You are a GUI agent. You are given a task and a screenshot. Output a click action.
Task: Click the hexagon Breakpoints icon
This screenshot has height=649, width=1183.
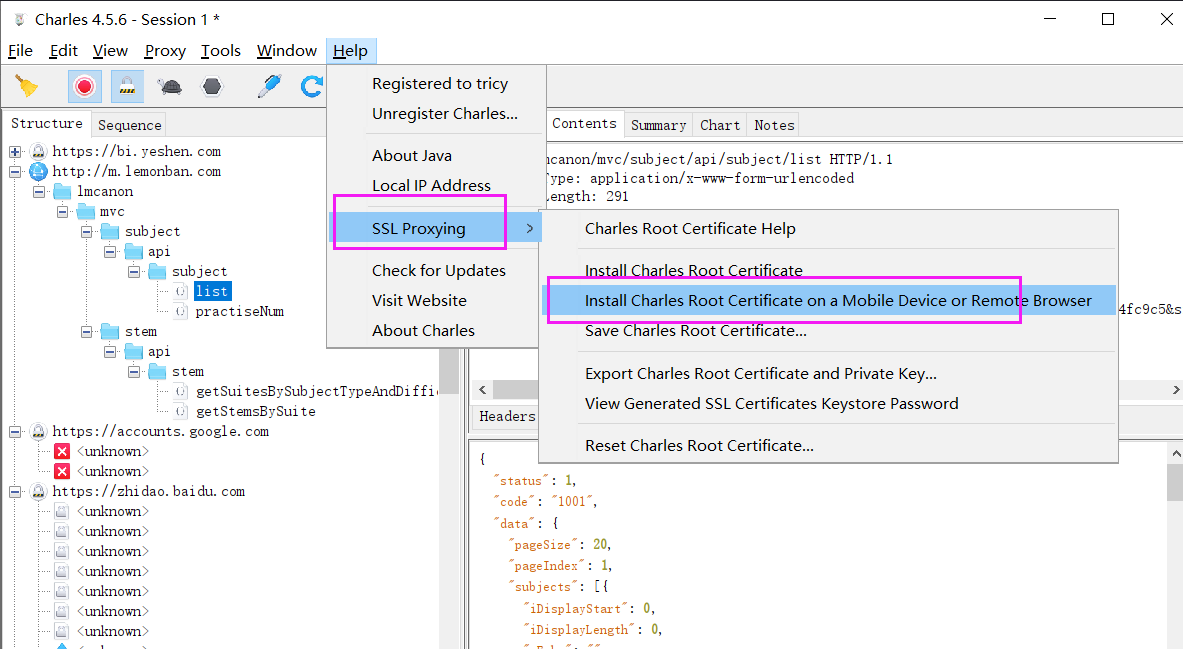(x=212, y=87)
